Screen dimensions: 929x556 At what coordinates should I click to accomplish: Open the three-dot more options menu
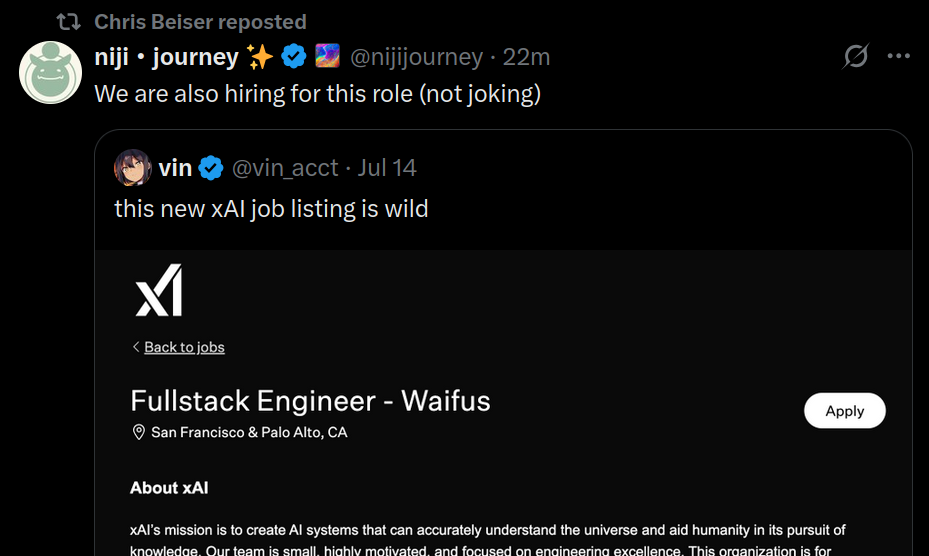tap(899, 57)
